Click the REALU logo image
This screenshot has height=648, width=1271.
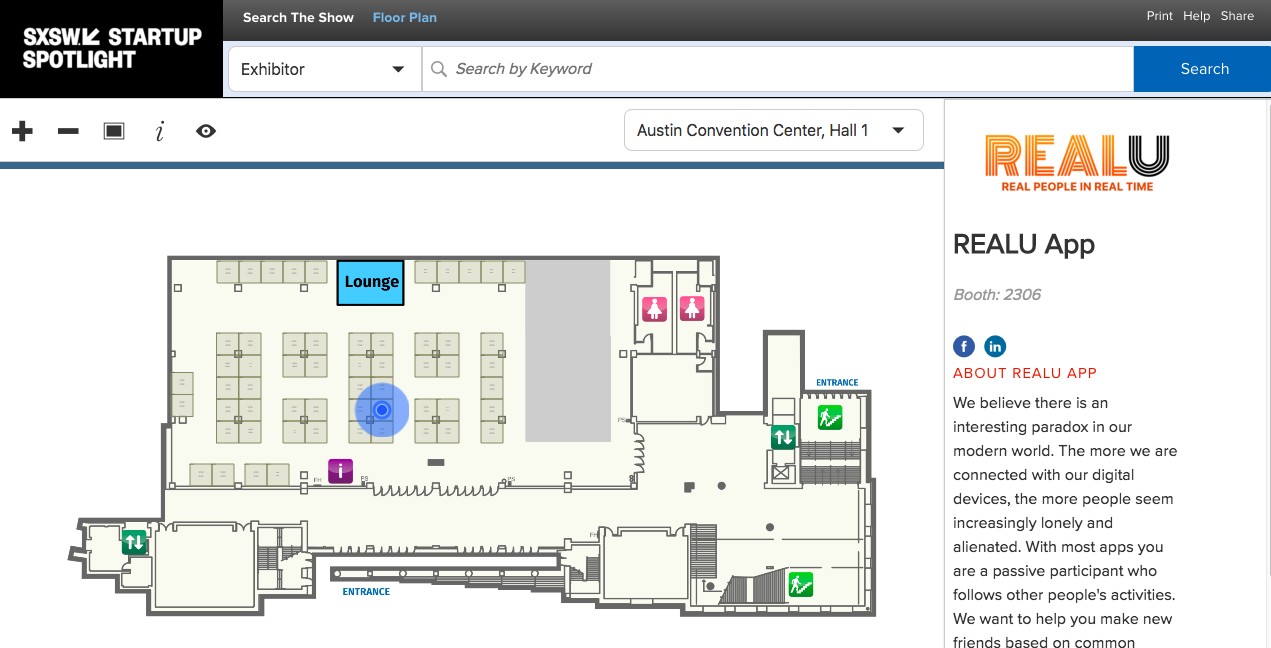1077,162
